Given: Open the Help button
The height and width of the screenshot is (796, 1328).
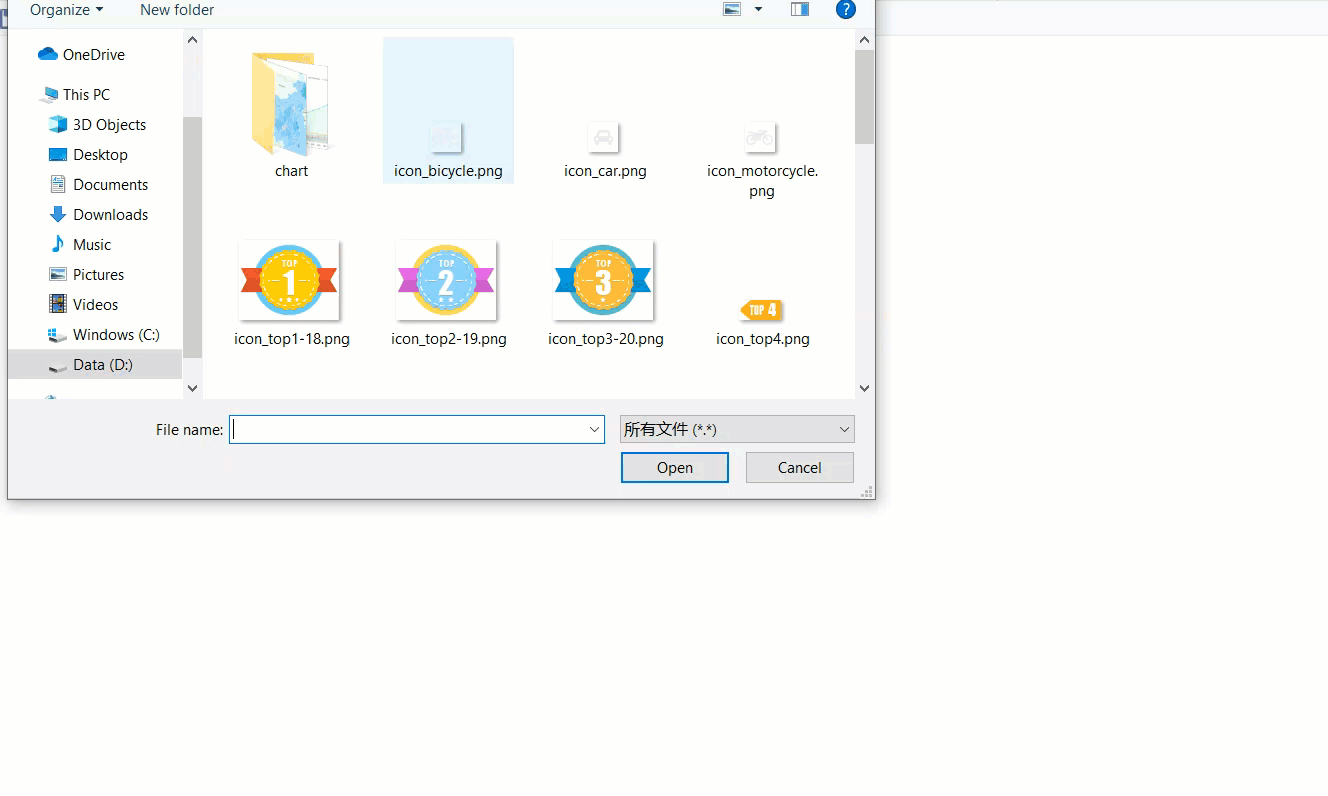Looking at the screenshot, I should click(846, 10).
